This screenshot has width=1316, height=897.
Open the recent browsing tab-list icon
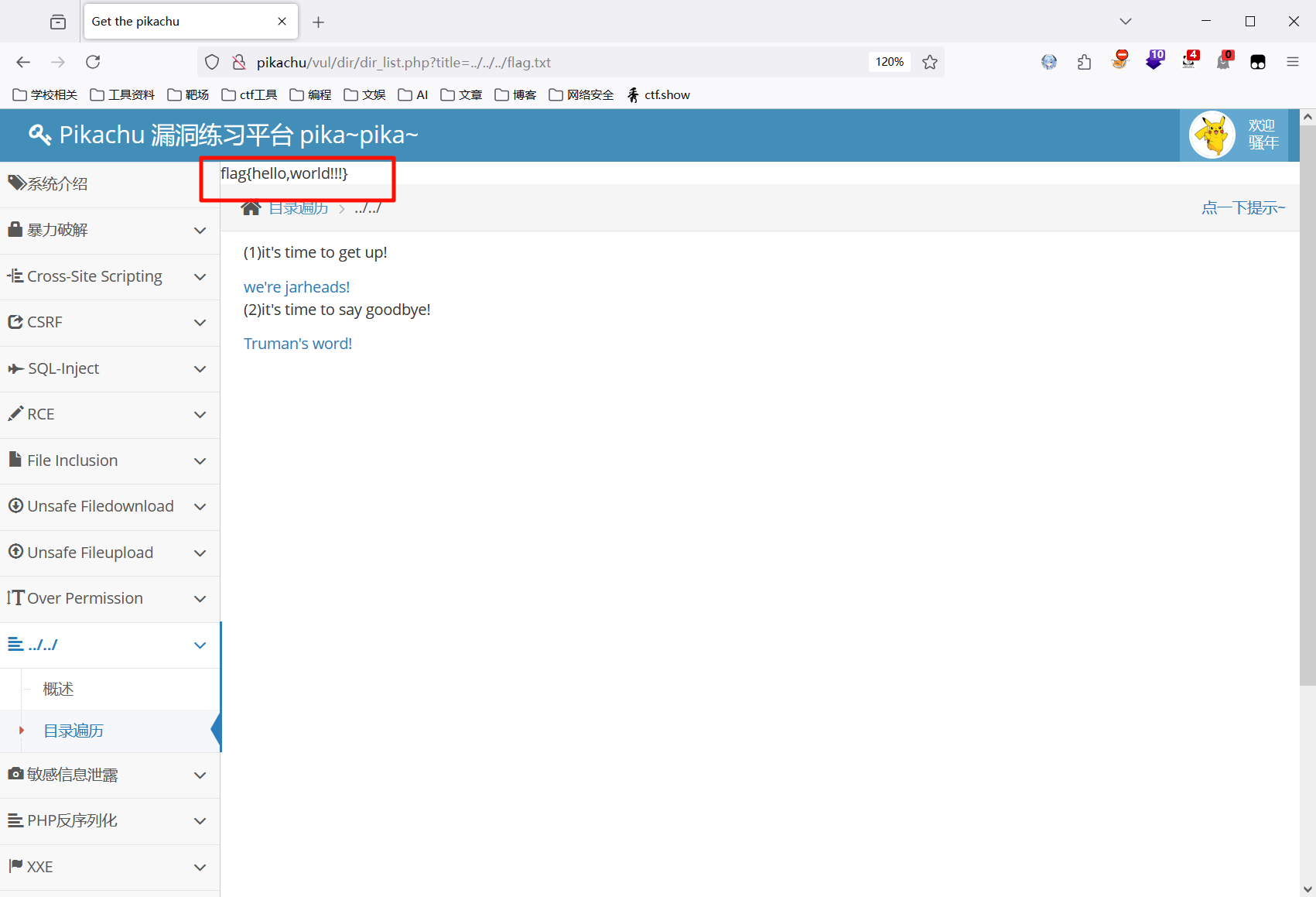(x=58, y=22)
